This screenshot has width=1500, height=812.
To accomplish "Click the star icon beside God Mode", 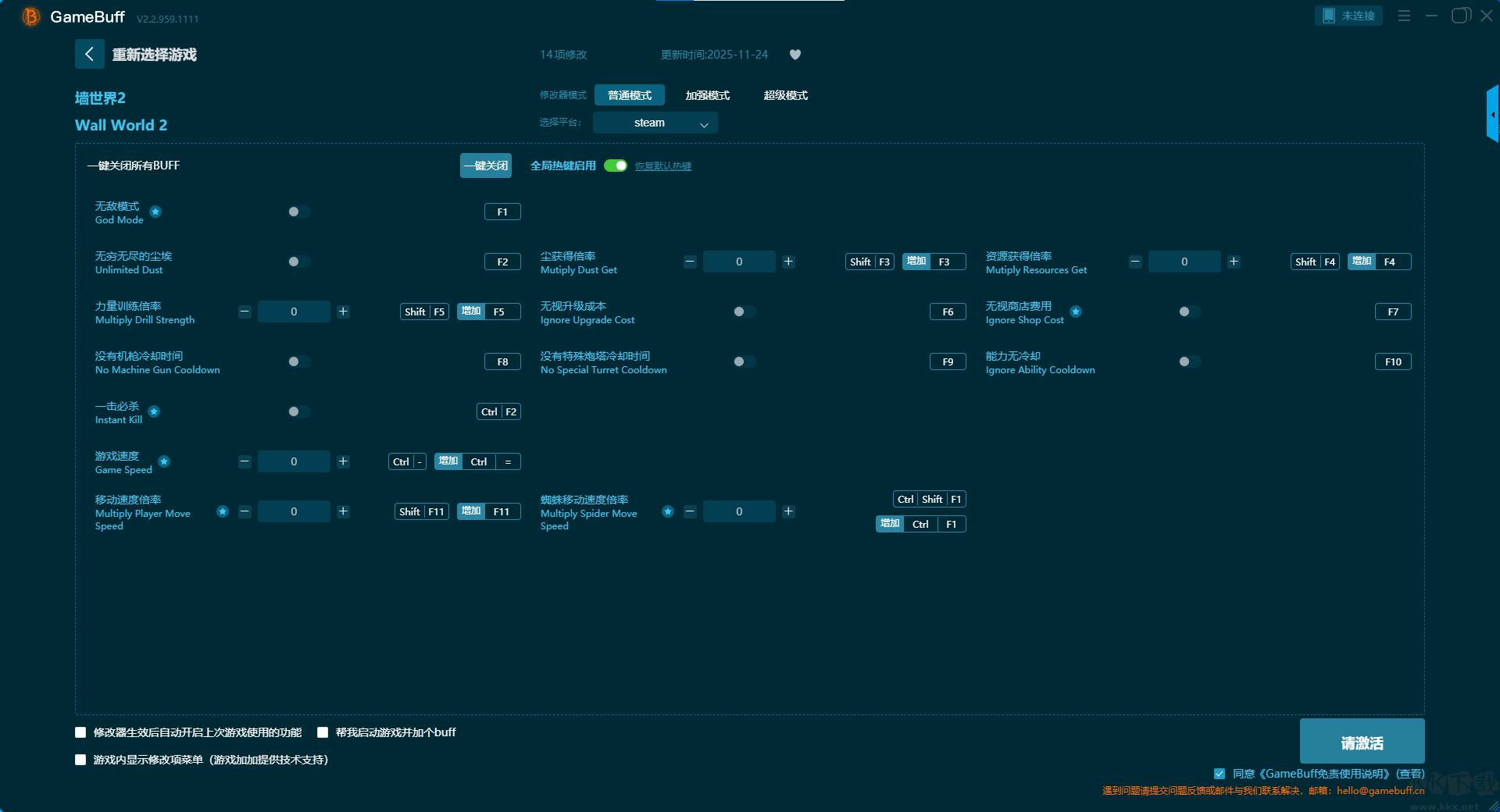I will [x=155, y=212].
